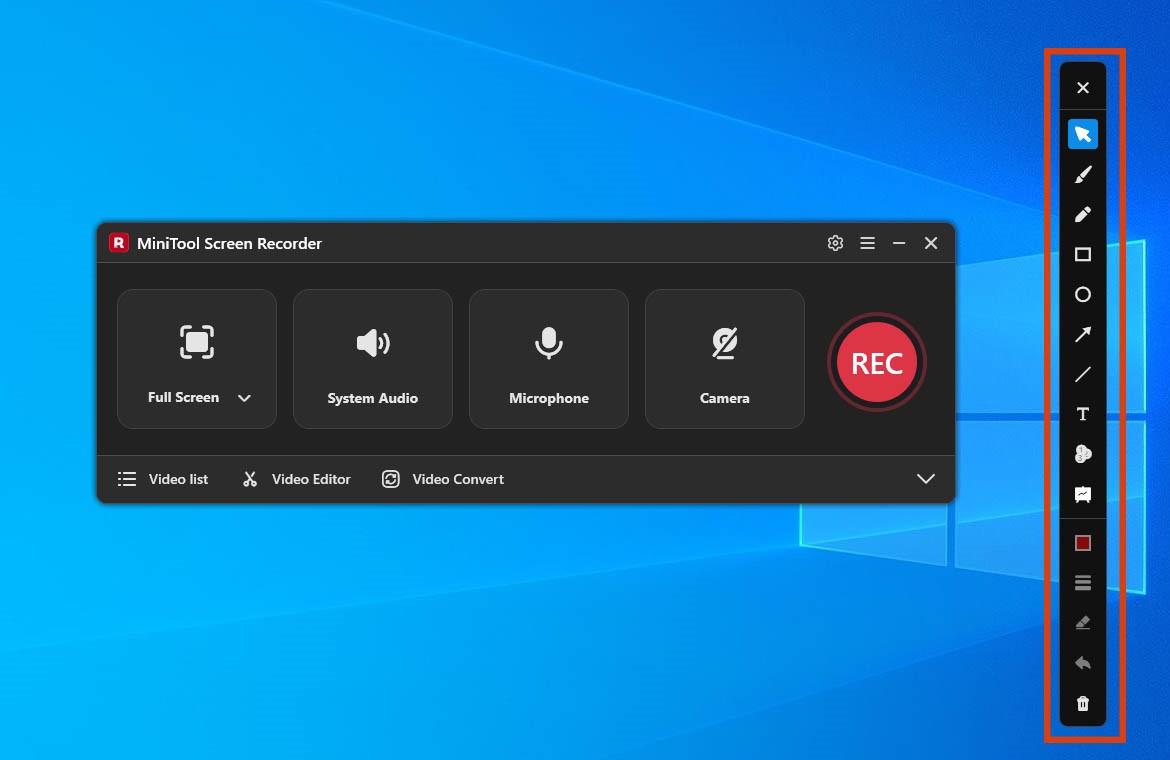Select the Text annotation tool
Screen dimensions: 1170x760
[1082, 413]
